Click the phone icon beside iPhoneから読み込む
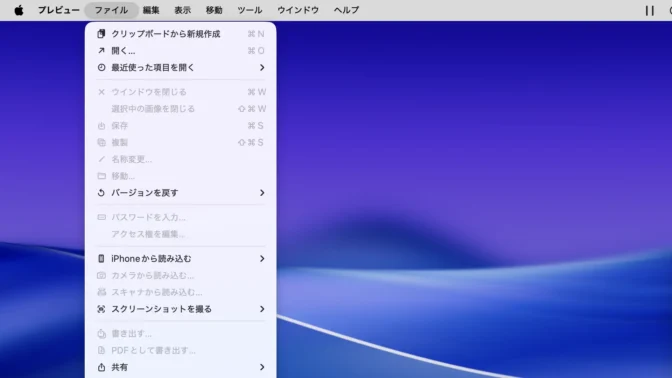This screenshot has height=378, width=672. point(101,258)
